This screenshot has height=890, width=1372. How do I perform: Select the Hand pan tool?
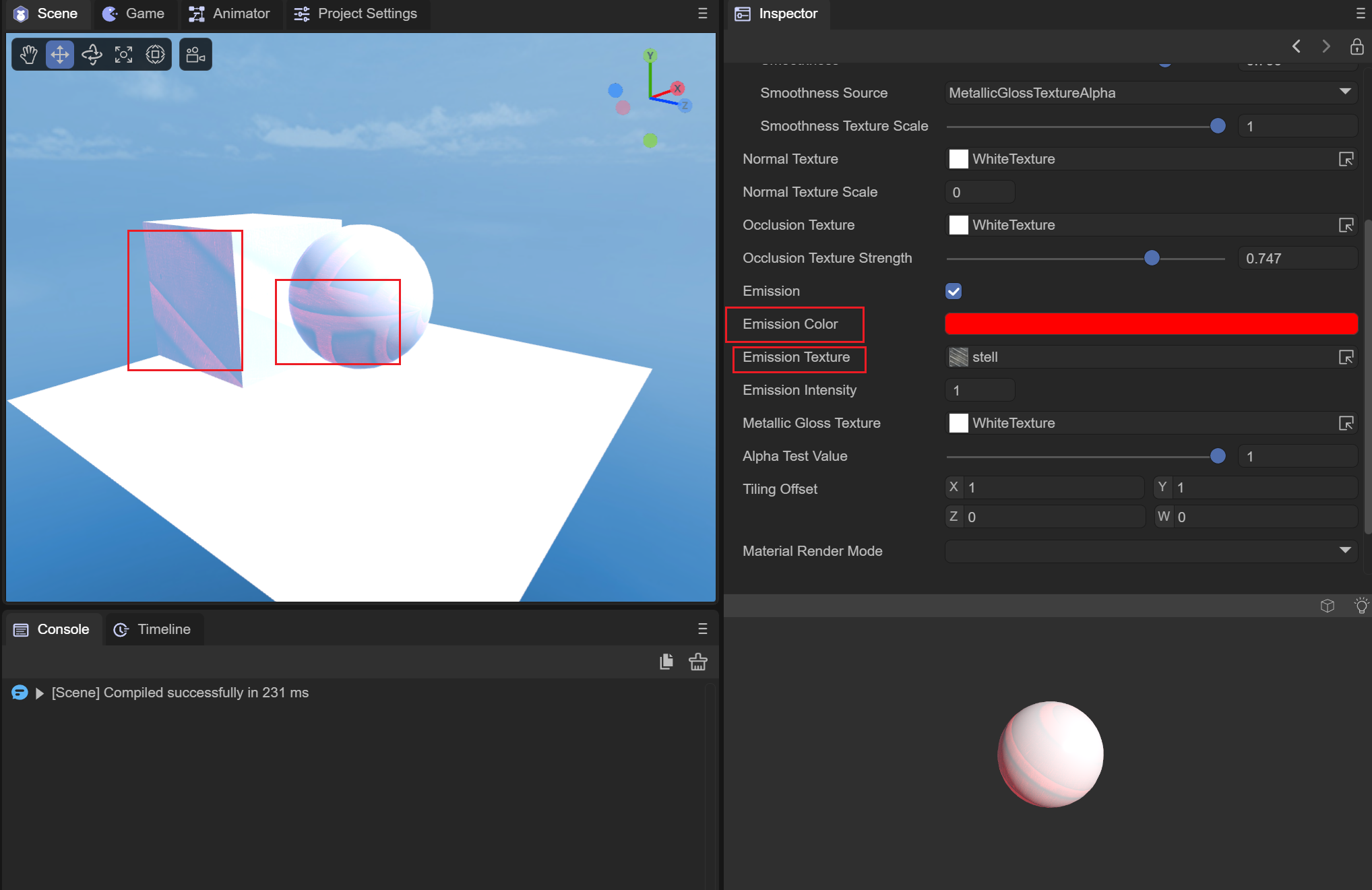coord(28,55)
